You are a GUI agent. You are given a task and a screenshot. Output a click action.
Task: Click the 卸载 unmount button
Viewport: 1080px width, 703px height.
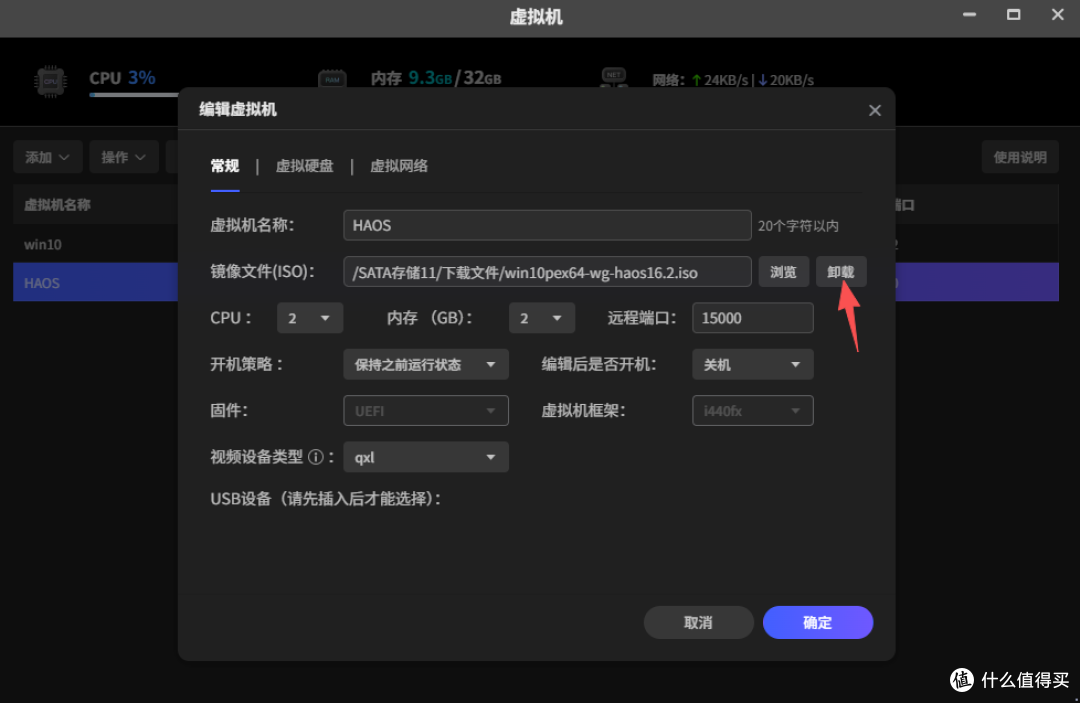tap(841, 272)
